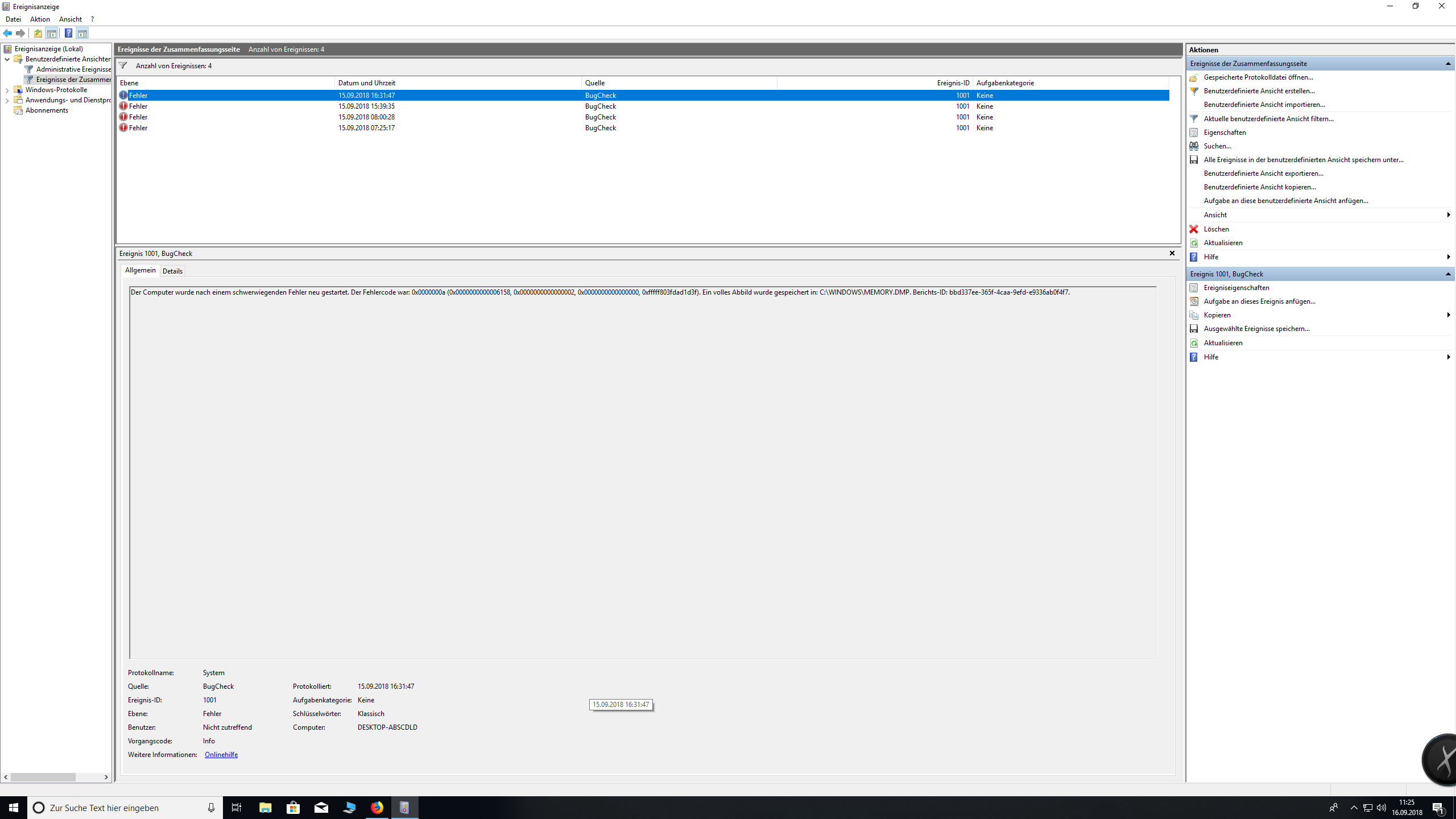Expand the Windows-Protokolle tree node
1456x819 pixels.
(x=7, y=90)
